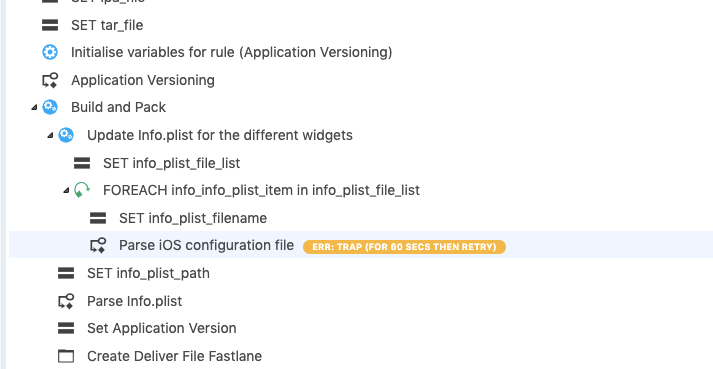Select the SET info_plist_file_list step
Screen dimensions: 713x369
click(x=171, y=163)
